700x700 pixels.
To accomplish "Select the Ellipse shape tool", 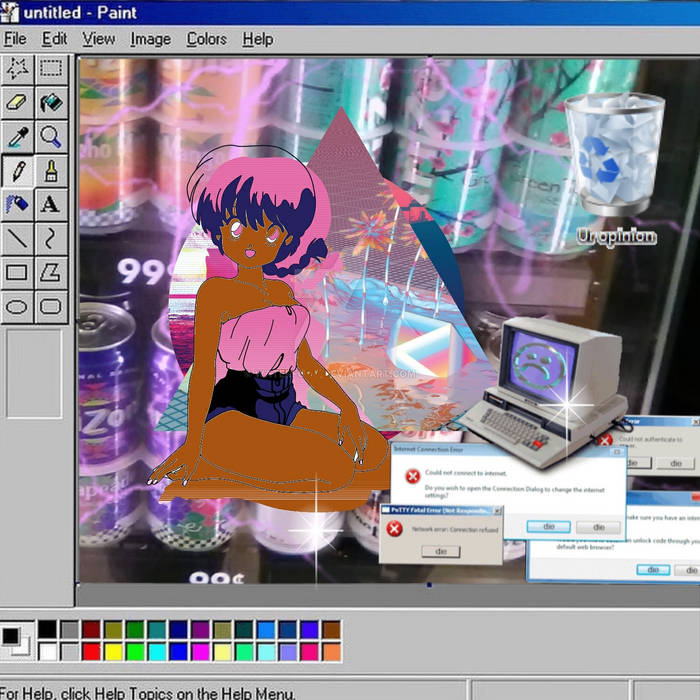I will [x=17, y=306].
